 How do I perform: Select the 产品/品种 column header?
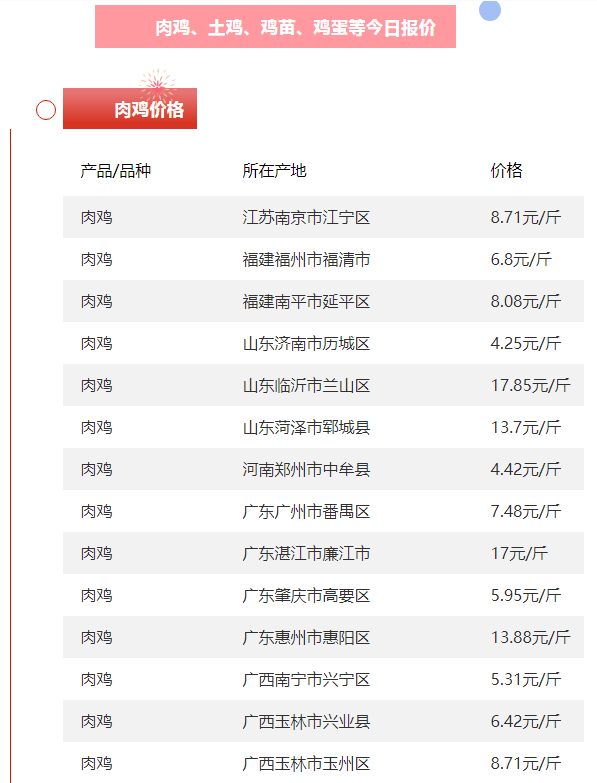pos(115,171)
